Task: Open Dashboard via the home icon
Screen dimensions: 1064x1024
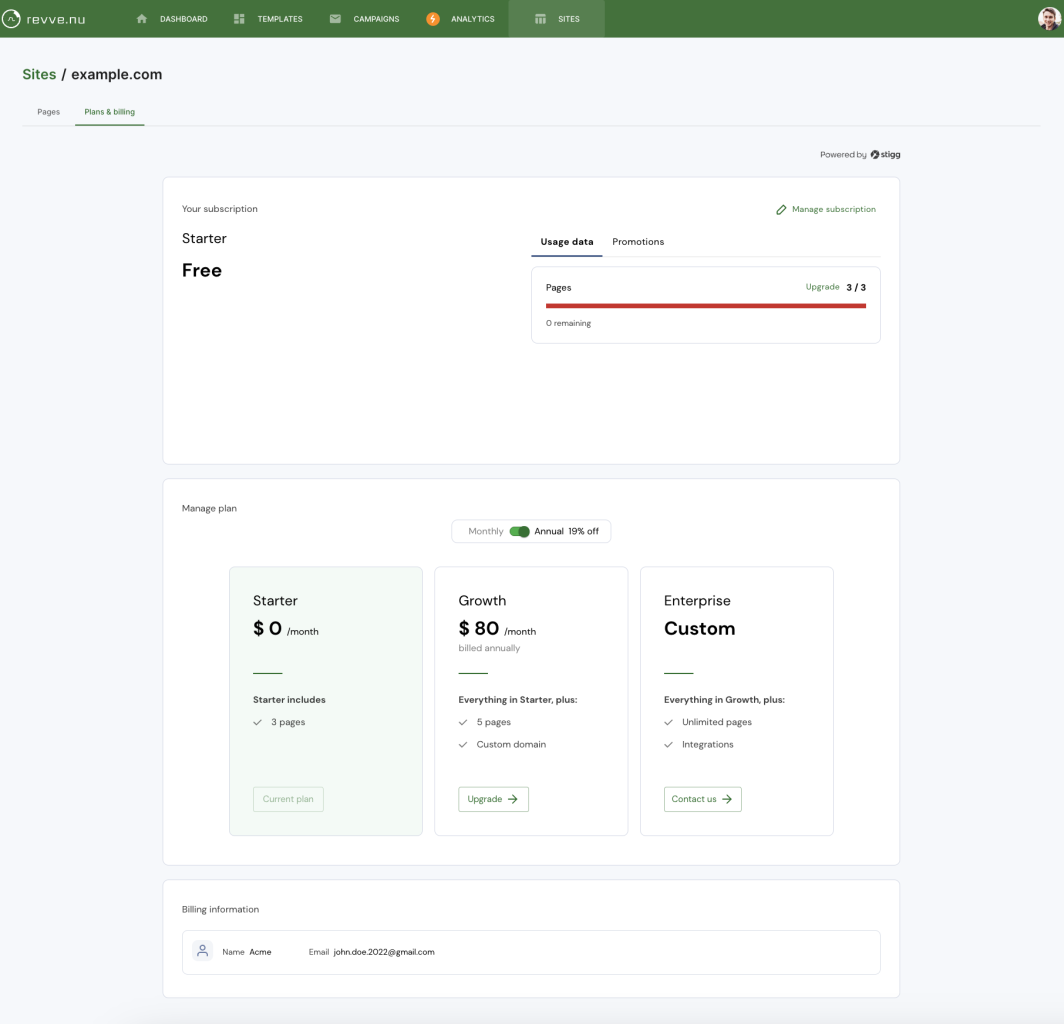Action: click(141, 19)
